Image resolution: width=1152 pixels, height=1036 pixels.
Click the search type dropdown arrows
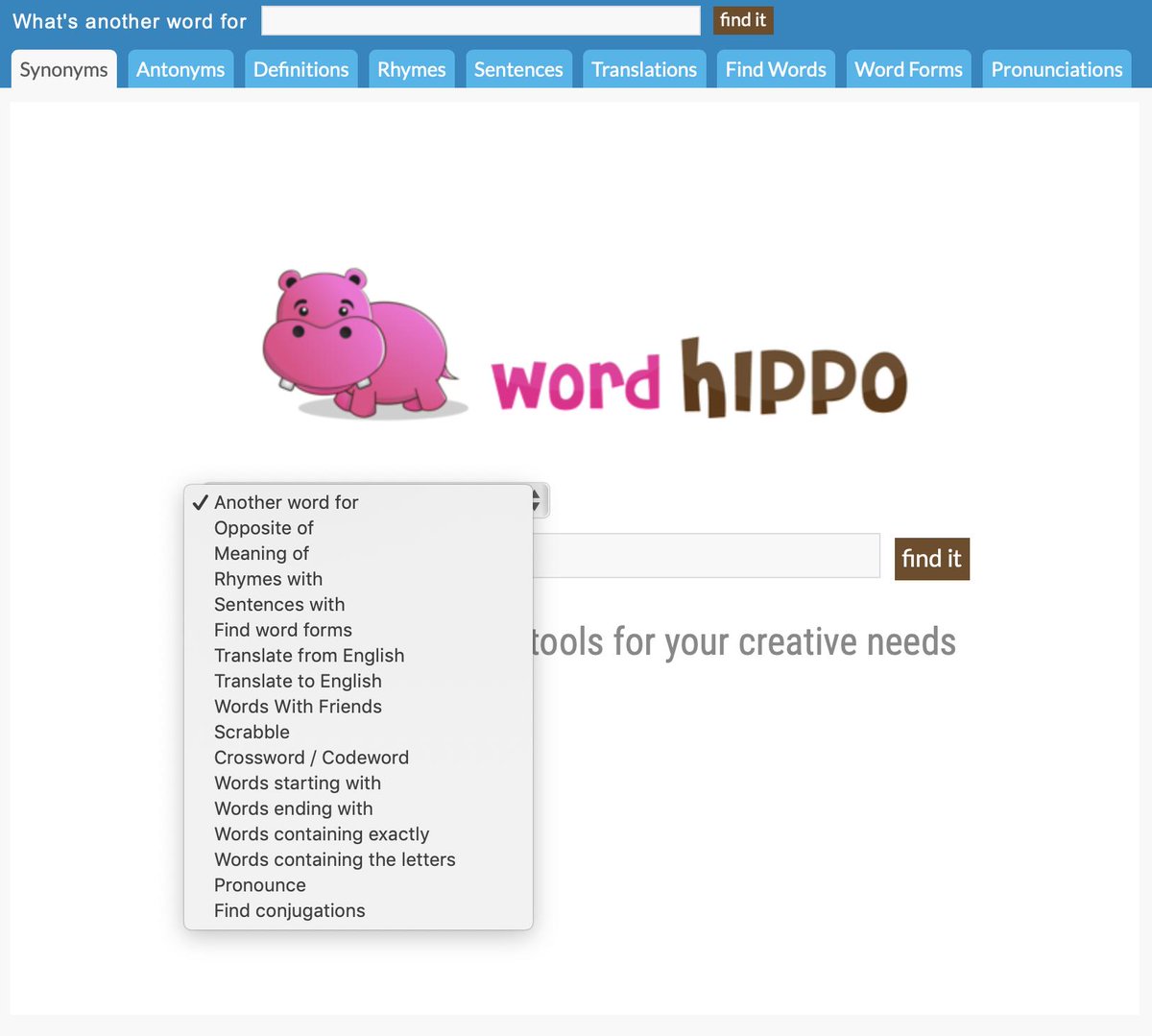coord(539,500)
